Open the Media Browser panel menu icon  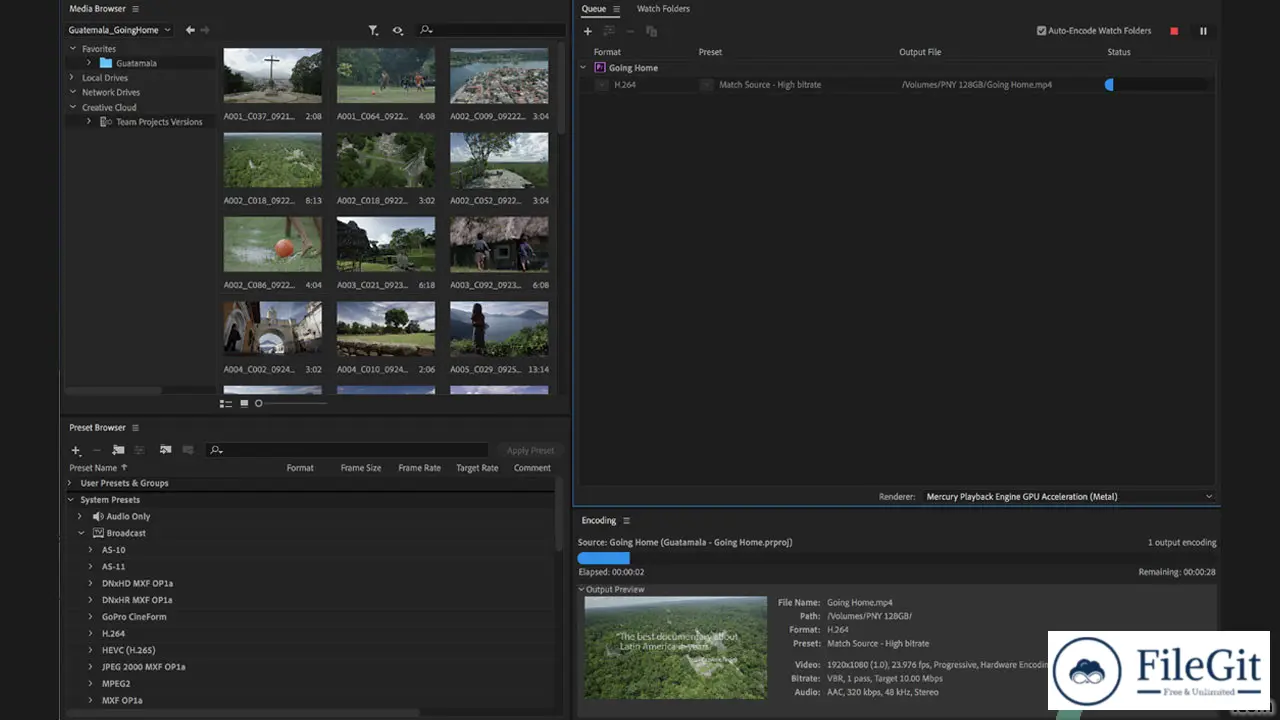point(135,9)
